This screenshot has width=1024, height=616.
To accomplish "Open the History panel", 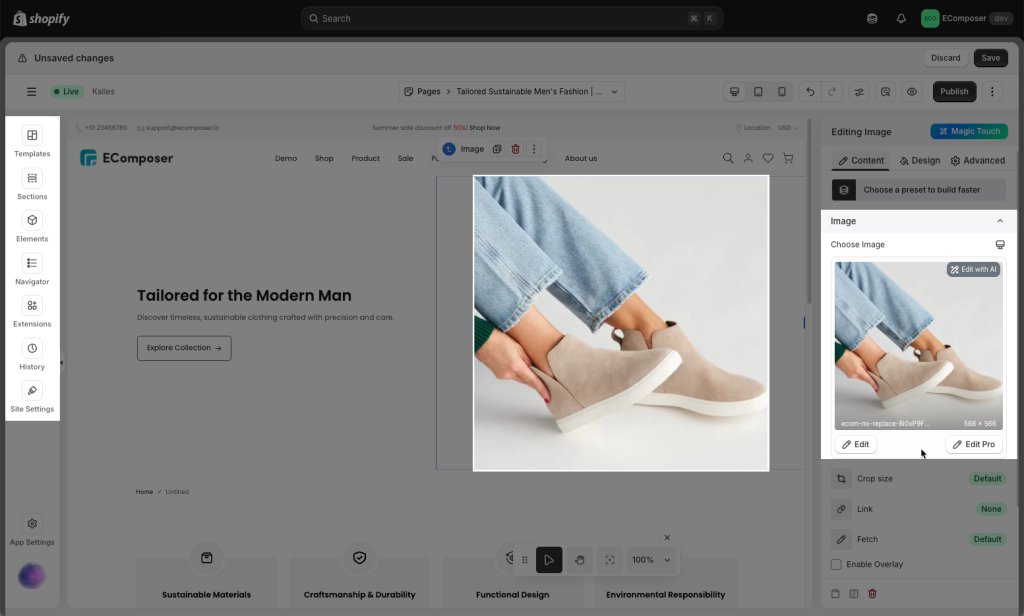I will point(32,349).
